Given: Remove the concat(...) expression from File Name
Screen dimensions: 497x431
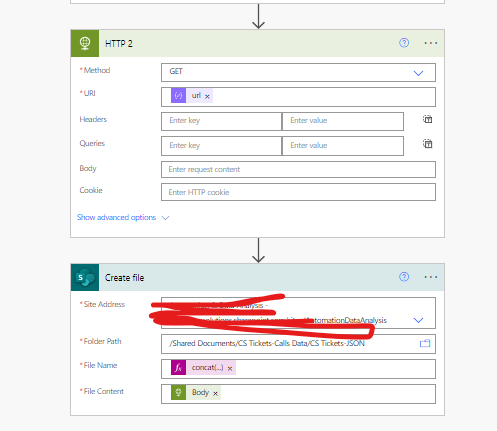Looking at the screenshot, I should pyautogui.click(x=230, y=368).
